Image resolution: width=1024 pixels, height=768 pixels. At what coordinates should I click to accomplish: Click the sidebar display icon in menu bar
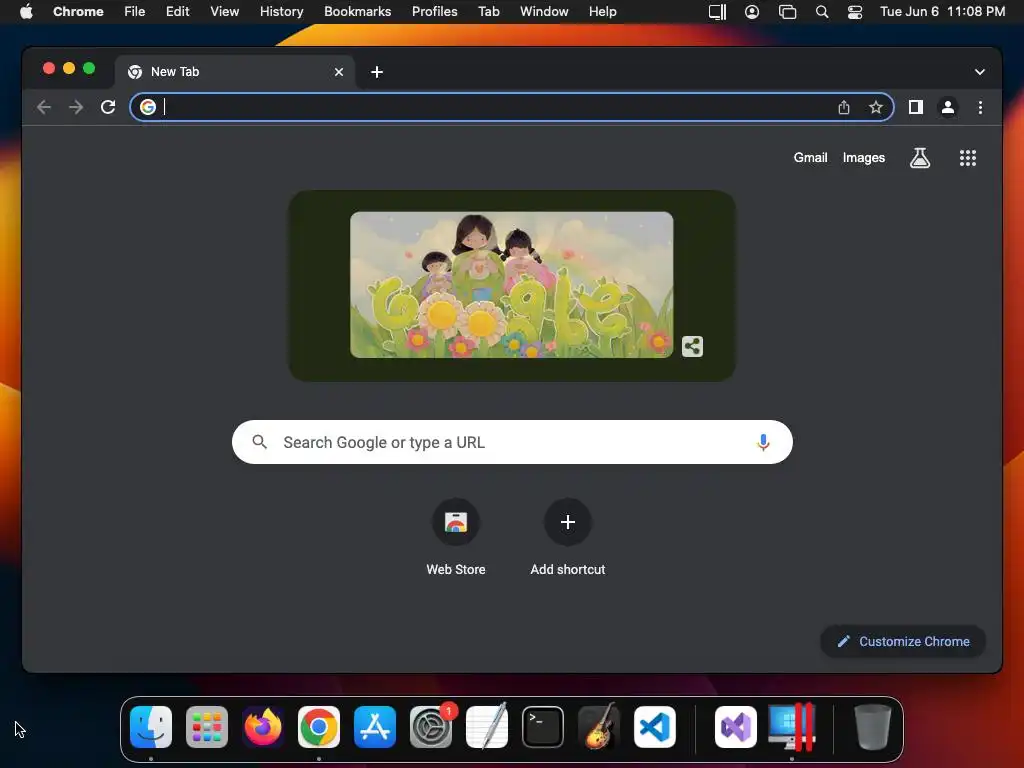[x=717, y=12]
